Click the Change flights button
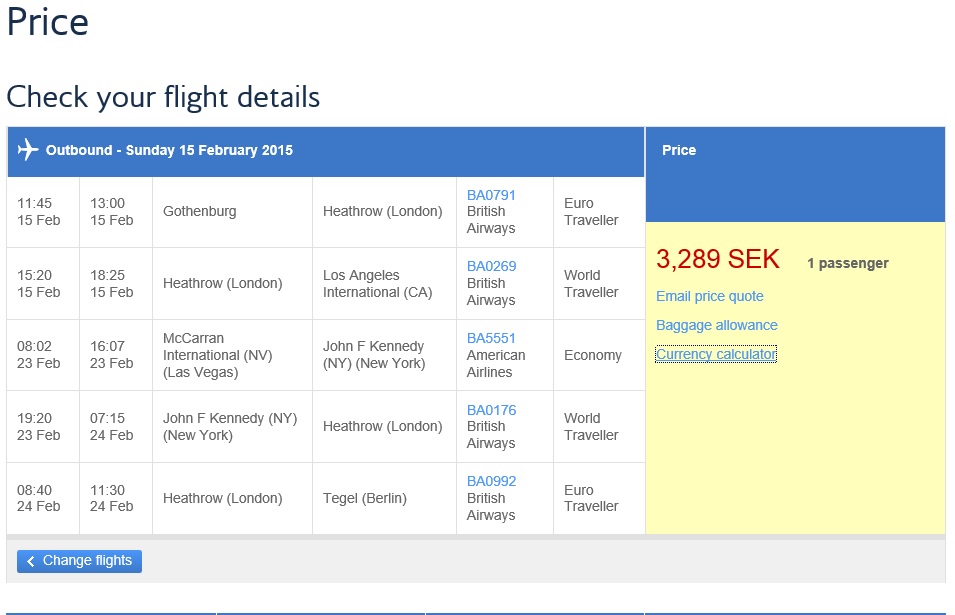The width and height of the screenshot is (955, 615). (x=79, y=561)
